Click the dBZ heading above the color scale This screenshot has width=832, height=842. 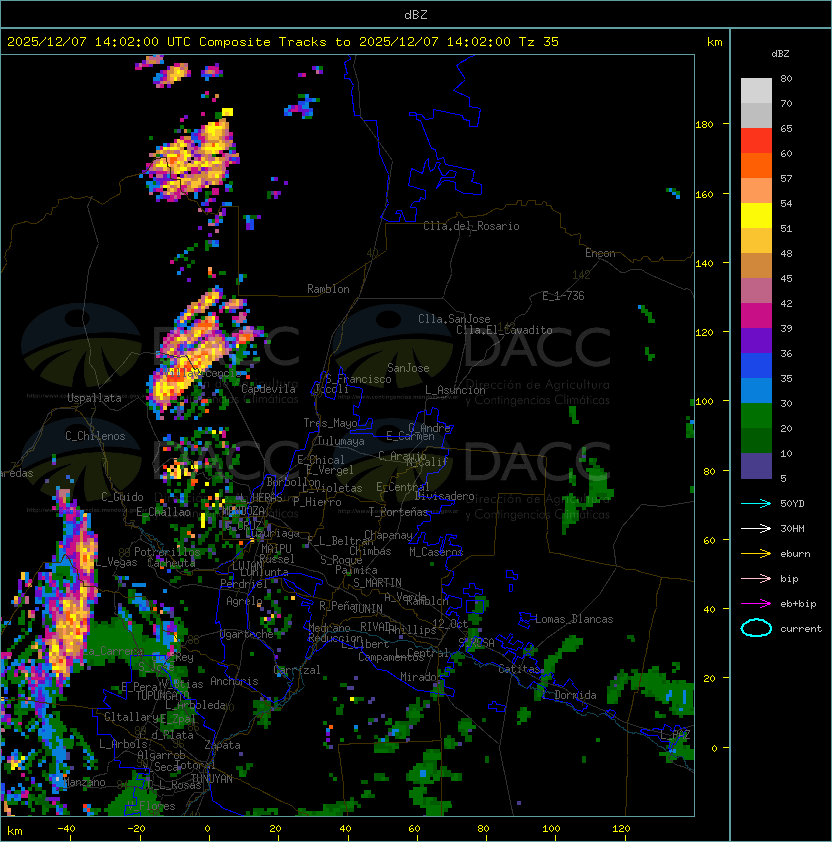click(780, 54)
